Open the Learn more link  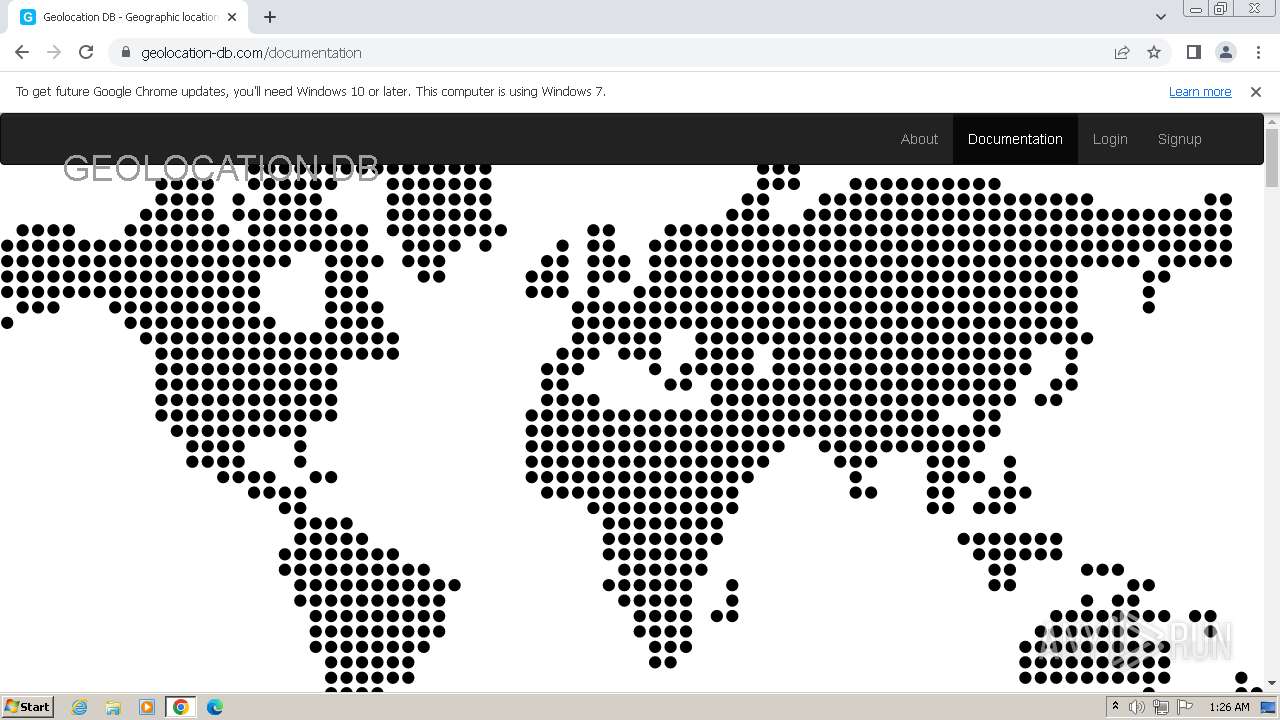(x=1200, y=91)
